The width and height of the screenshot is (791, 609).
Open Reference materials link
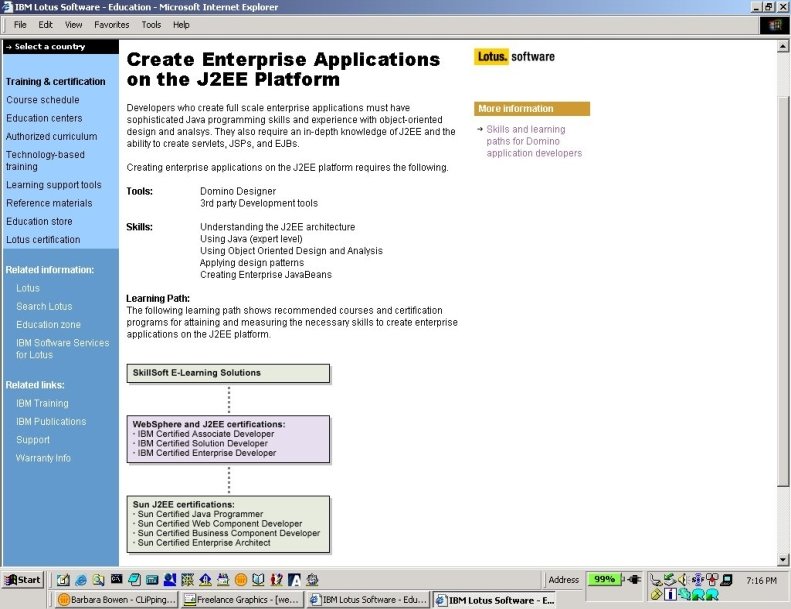click(x=49, y=203)
